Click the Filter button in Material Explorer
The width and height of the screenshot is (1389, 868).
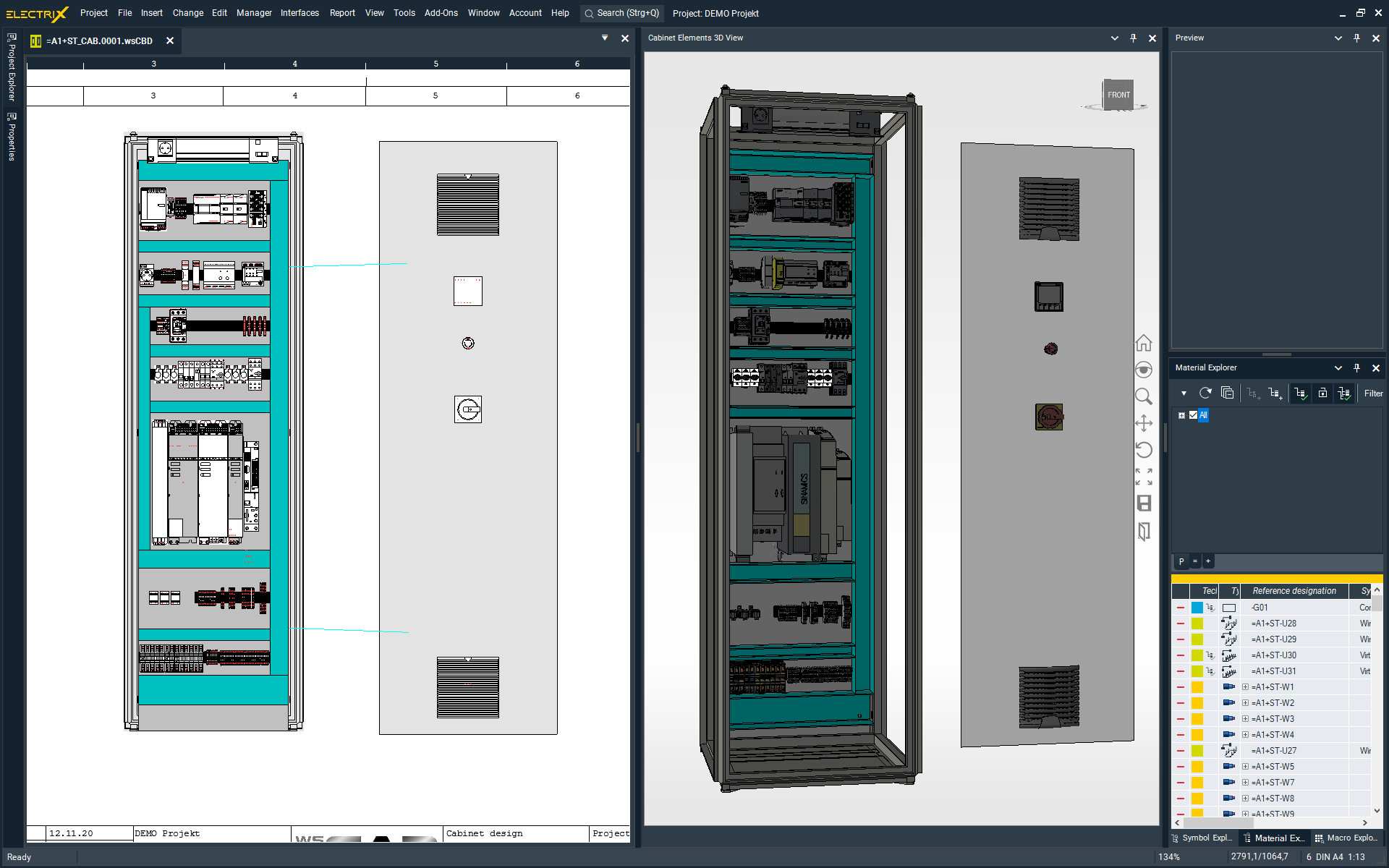coord(1372,393)
